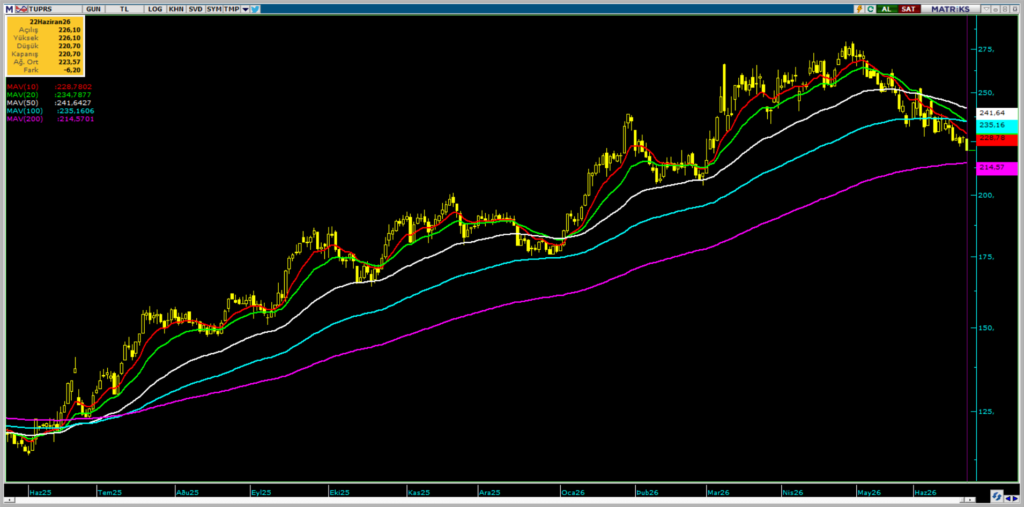Viewport: 1024px width, 507px height.
Task: Open the TL currency selector
Action: (x=124, y=9)
